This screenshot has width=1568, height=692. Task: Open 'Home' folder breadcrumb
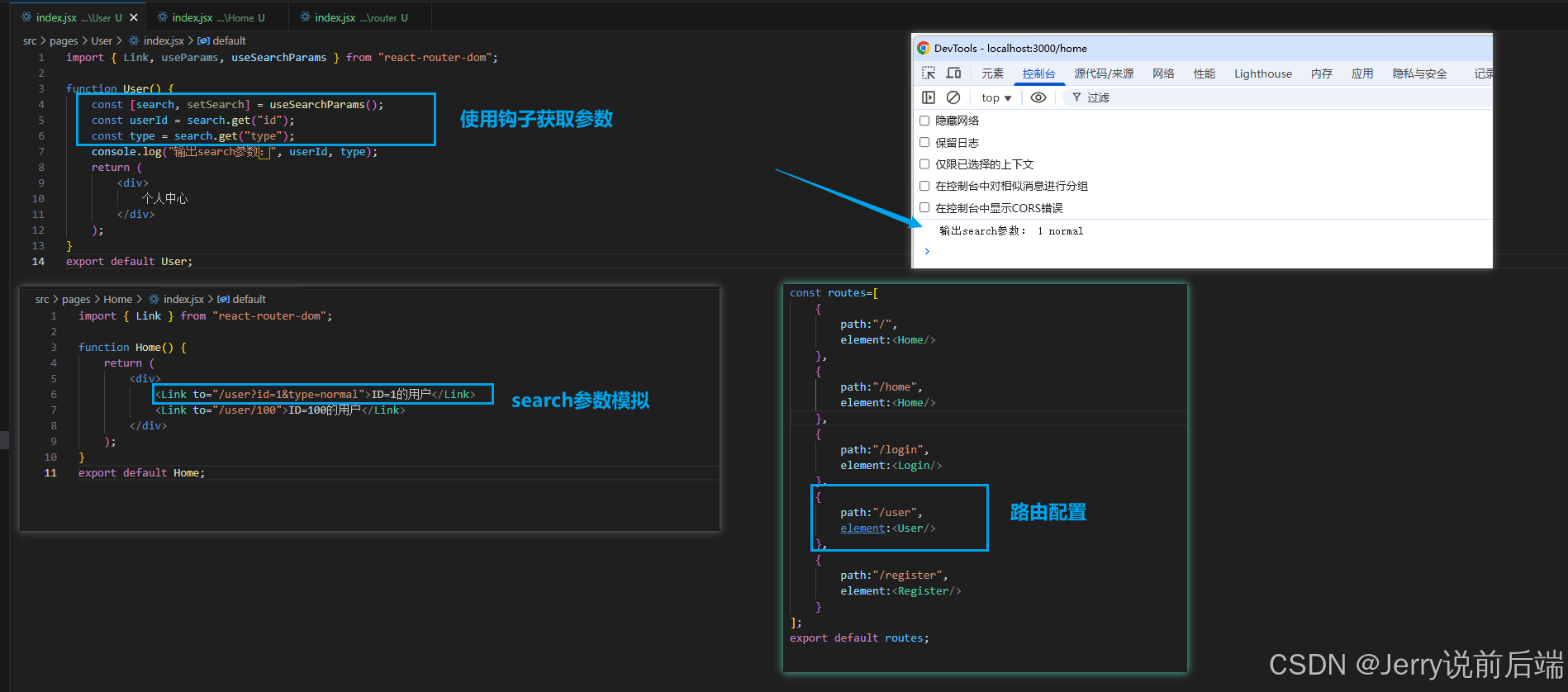pos(117,299)
